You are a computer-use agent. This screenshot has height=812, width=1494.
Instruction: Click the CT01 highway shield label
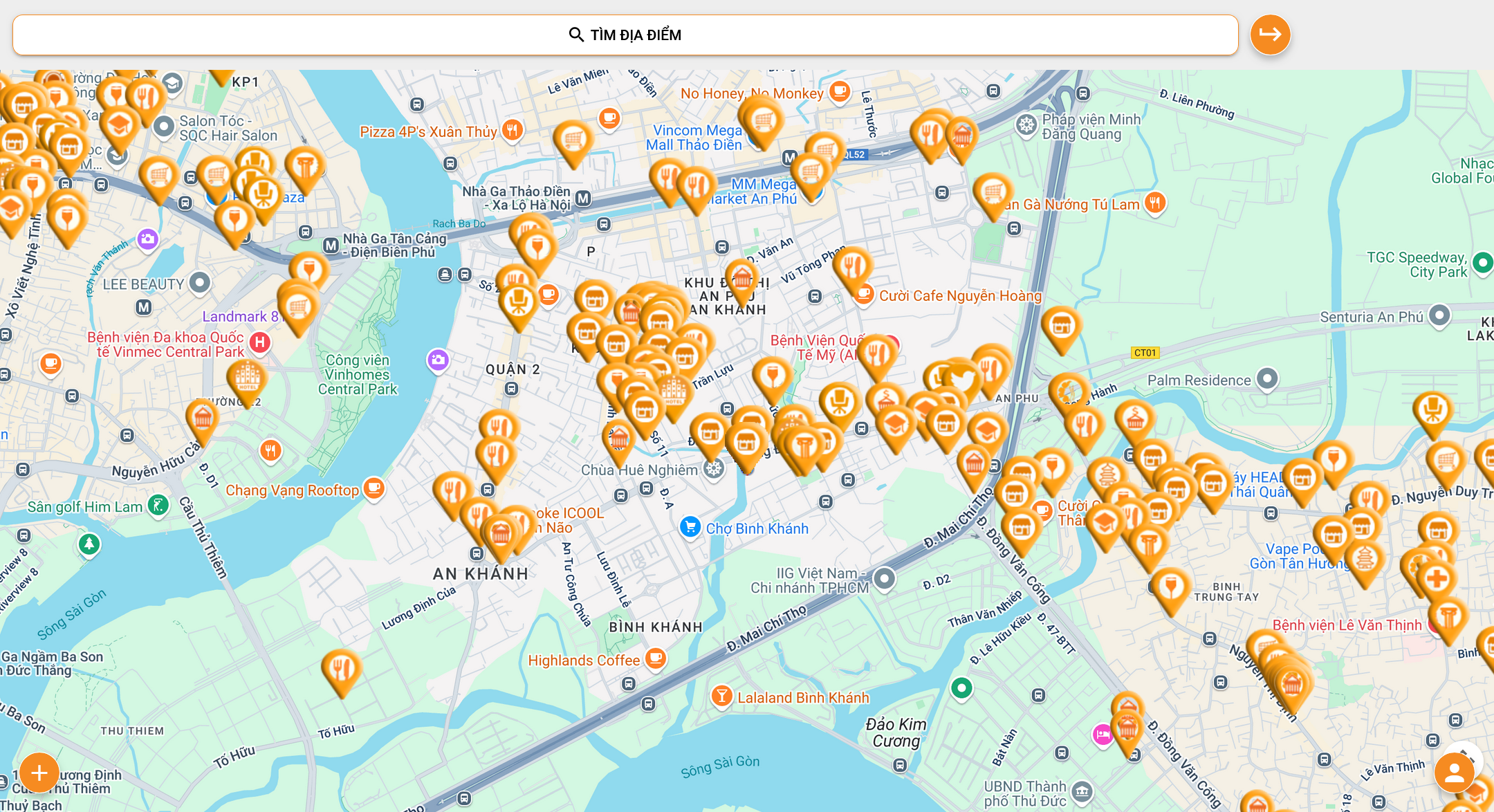click(1145, 353)
